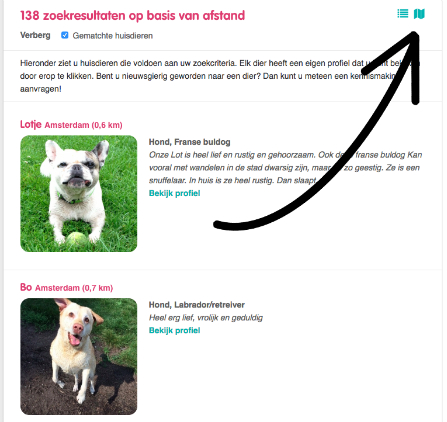The width and height of the screenshot is (447, 422).
Task: Click the French bulldog photo of Lotje
Action: click(x=79, y=193)
